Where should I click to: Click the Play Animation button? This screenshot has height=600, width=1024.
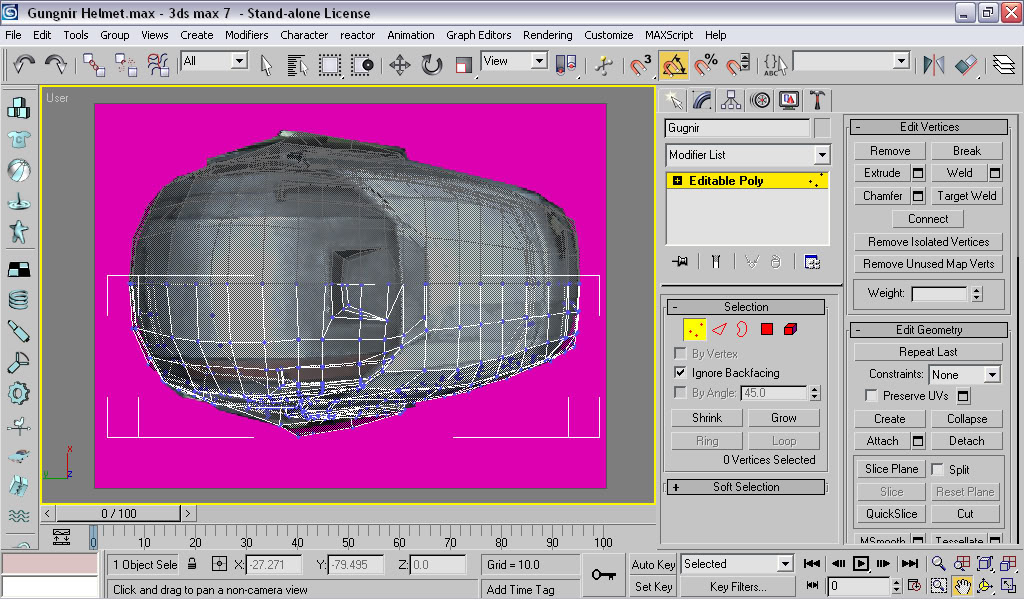point(860,564)
